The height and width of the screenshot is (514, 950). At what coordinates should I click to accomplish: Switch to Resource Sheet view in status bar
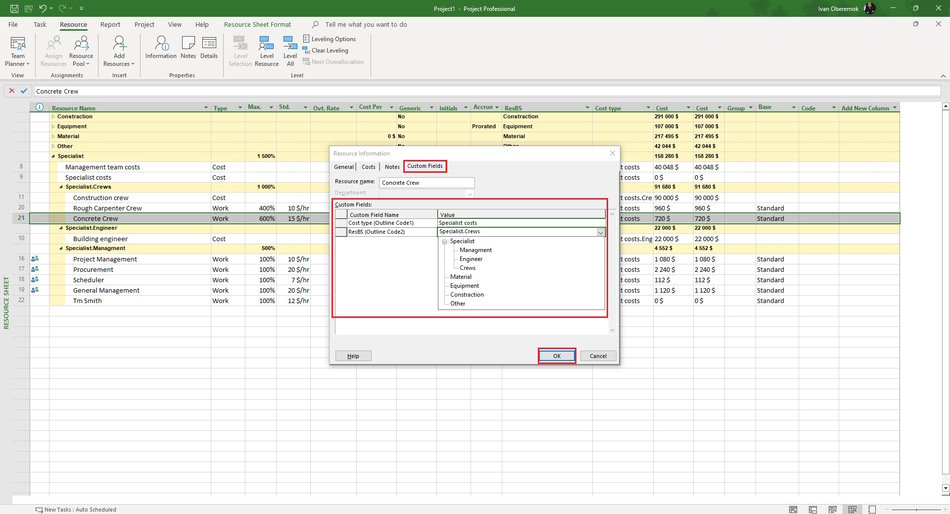coord(852,509)
